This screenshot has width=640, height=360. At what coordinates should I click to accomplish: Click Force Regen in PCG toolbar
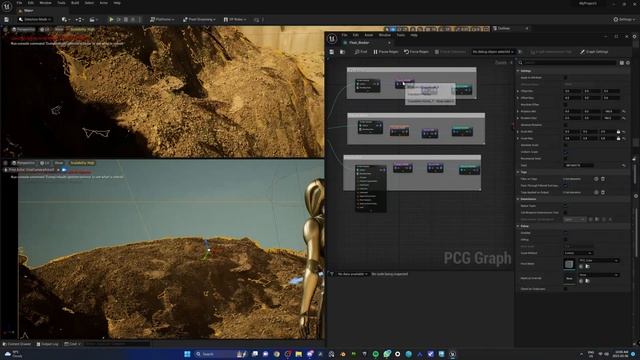coord(416,52)
